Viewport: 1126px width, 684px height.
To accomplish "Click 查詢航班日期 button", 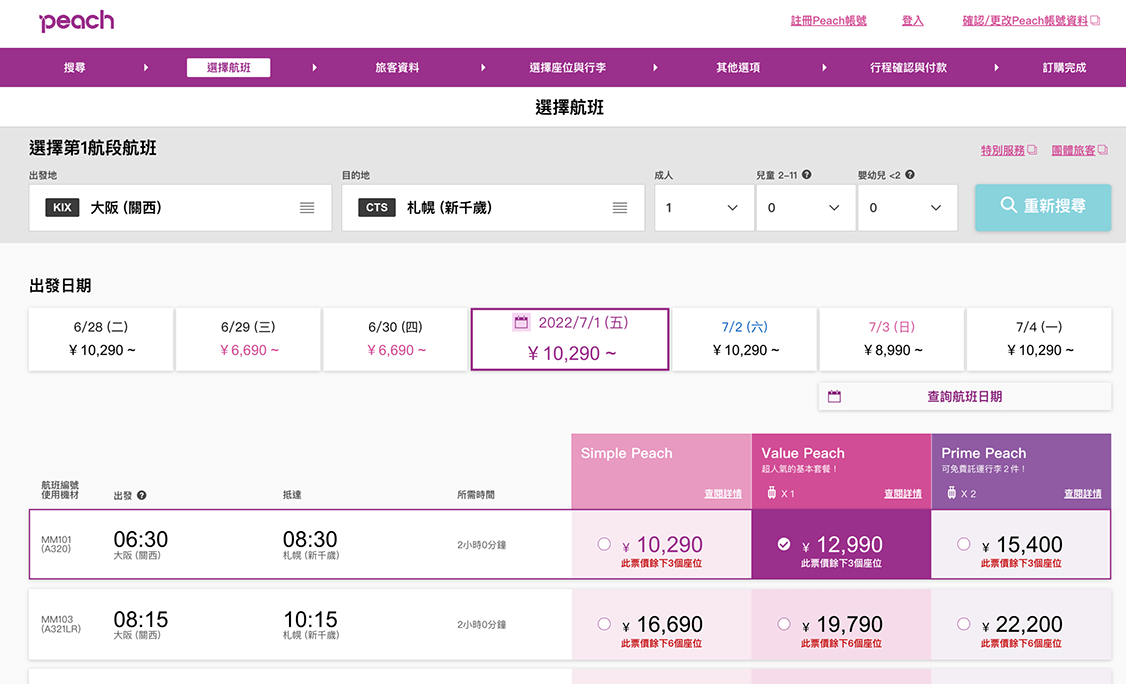I will 964,397.
